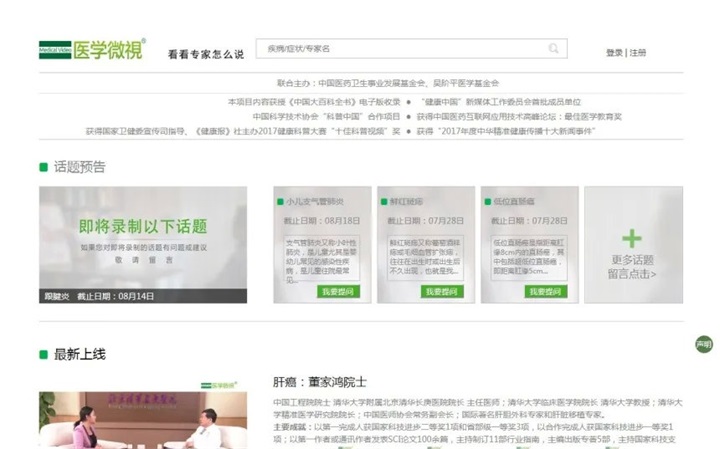The width and height of the screenshot is (720, 449).
Task: Open the 肝癌：董家鸿院士 title
Action: [x=320, y=381]
